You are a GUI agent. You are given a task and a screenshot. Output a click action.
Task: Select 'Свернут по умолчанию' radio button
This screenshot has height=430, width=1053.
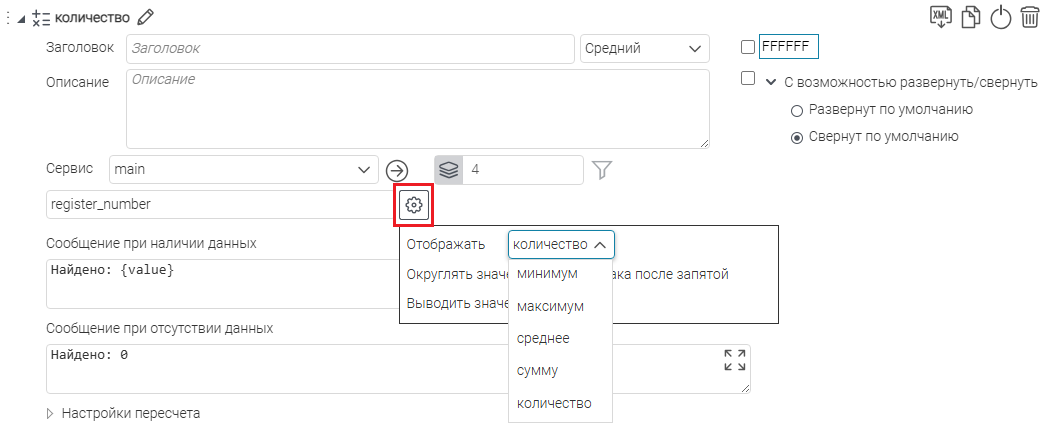[x=797, y=138]
